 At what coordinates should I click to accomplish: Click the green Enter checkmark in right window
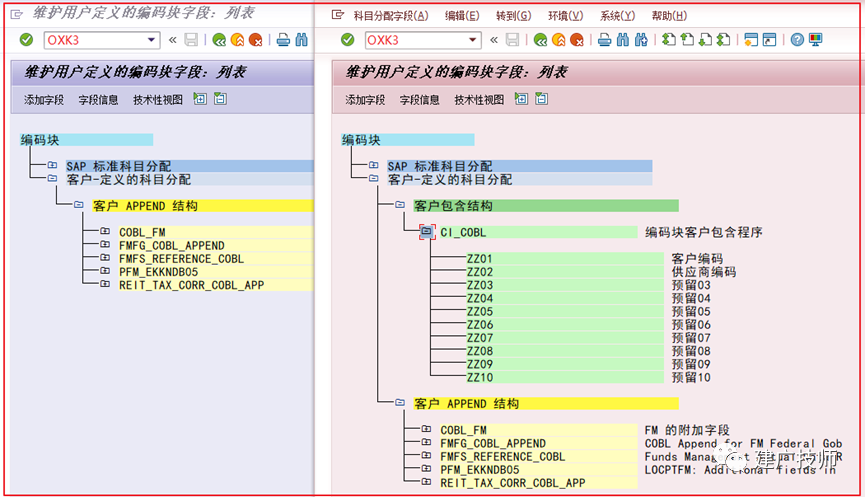348,40
